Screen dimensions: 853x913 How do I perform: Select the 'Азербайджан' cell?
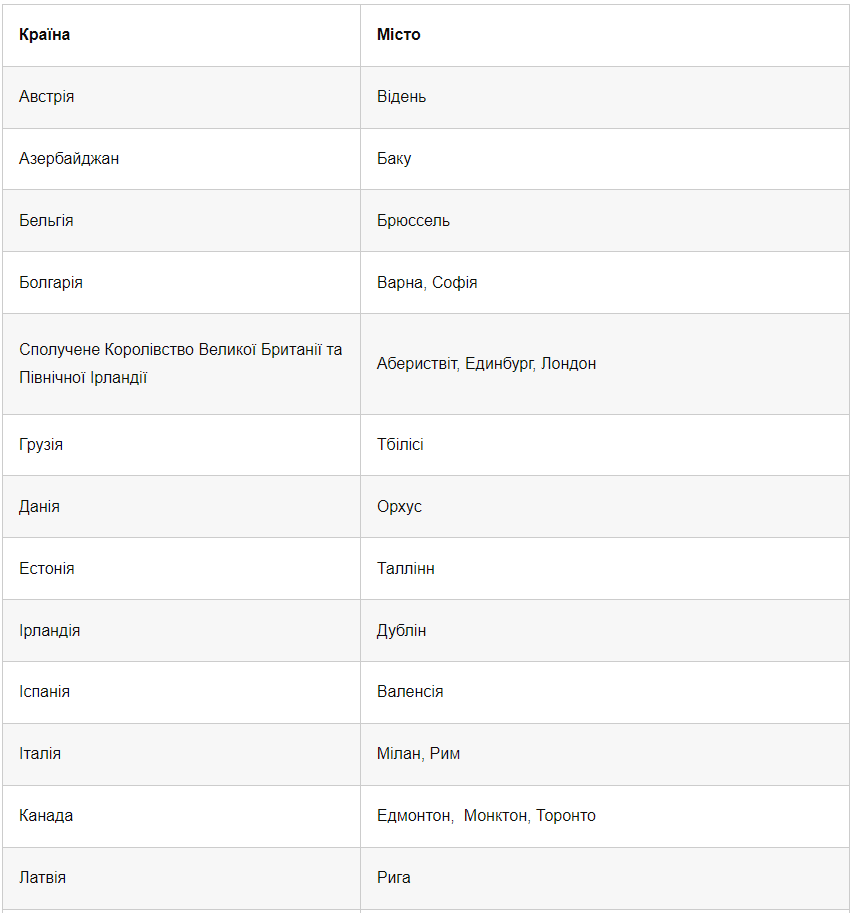click(x=69, y=159)
